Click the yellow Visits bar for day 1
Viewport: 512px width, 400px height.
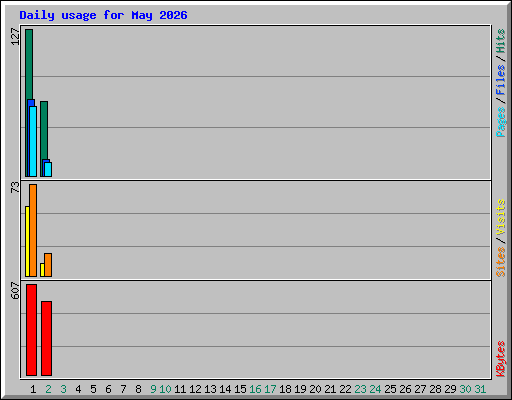pyautogui.click(x=27, y=241)
